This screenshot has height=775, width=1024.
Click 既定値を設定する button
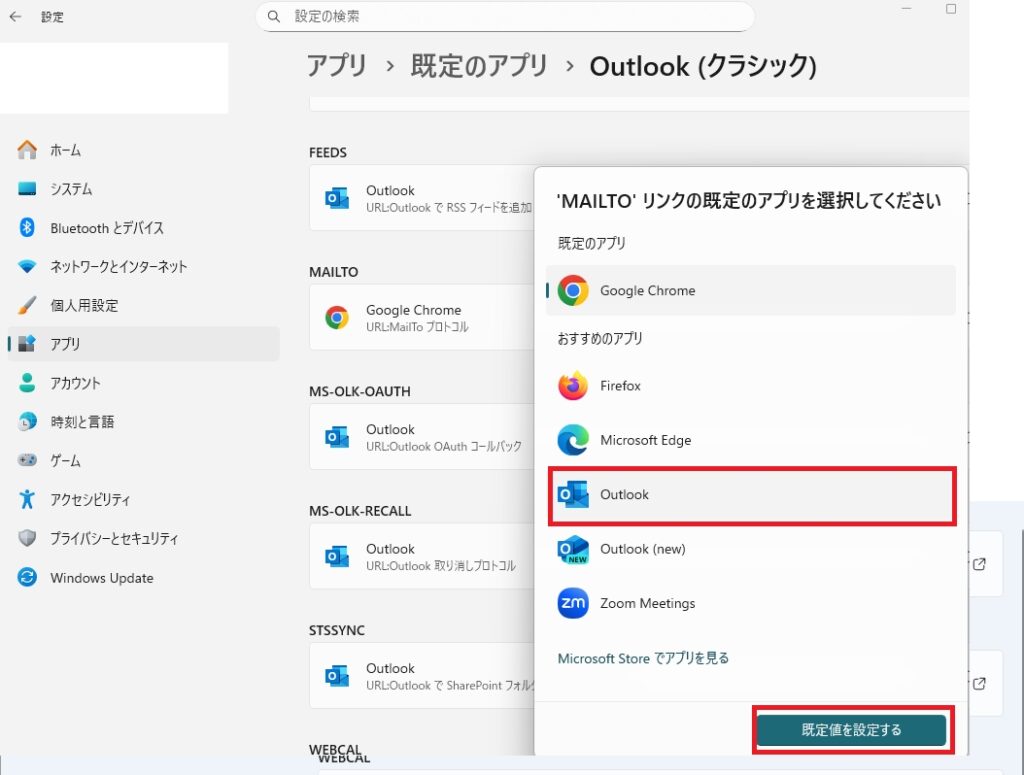pos(851,730)
